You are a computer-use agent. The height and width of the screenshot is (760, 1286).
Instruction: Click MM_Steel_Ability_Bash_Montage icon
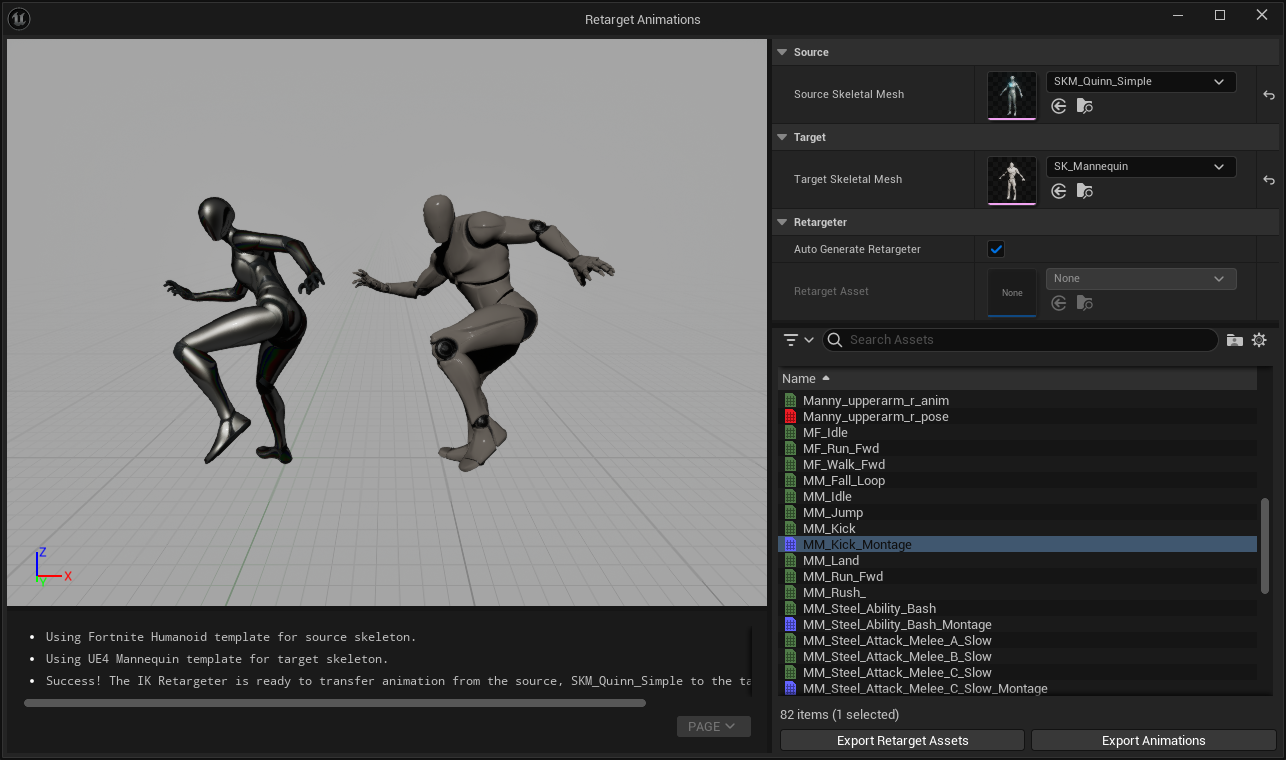coord(790,625)
